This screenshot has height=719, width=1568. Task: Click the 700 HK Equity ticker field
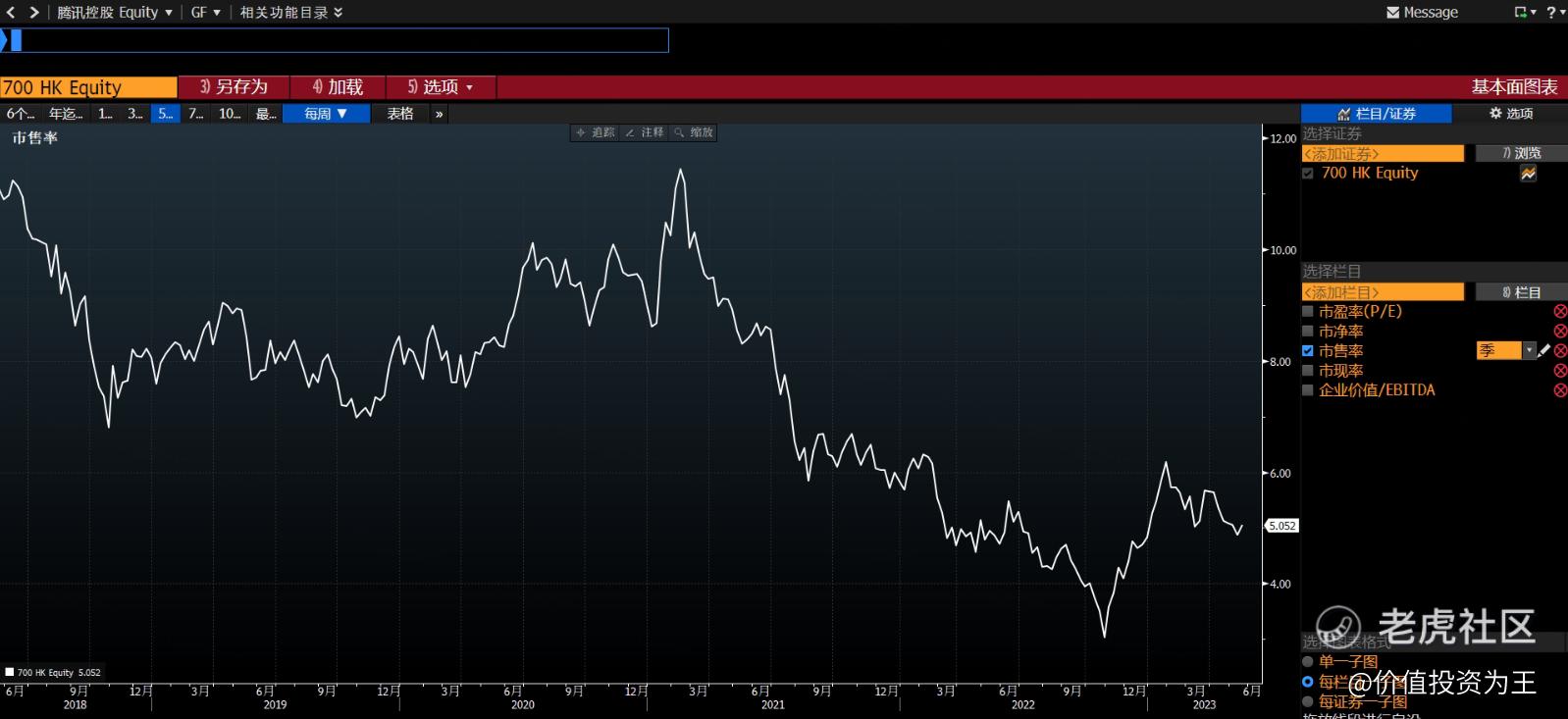point(88,87)
